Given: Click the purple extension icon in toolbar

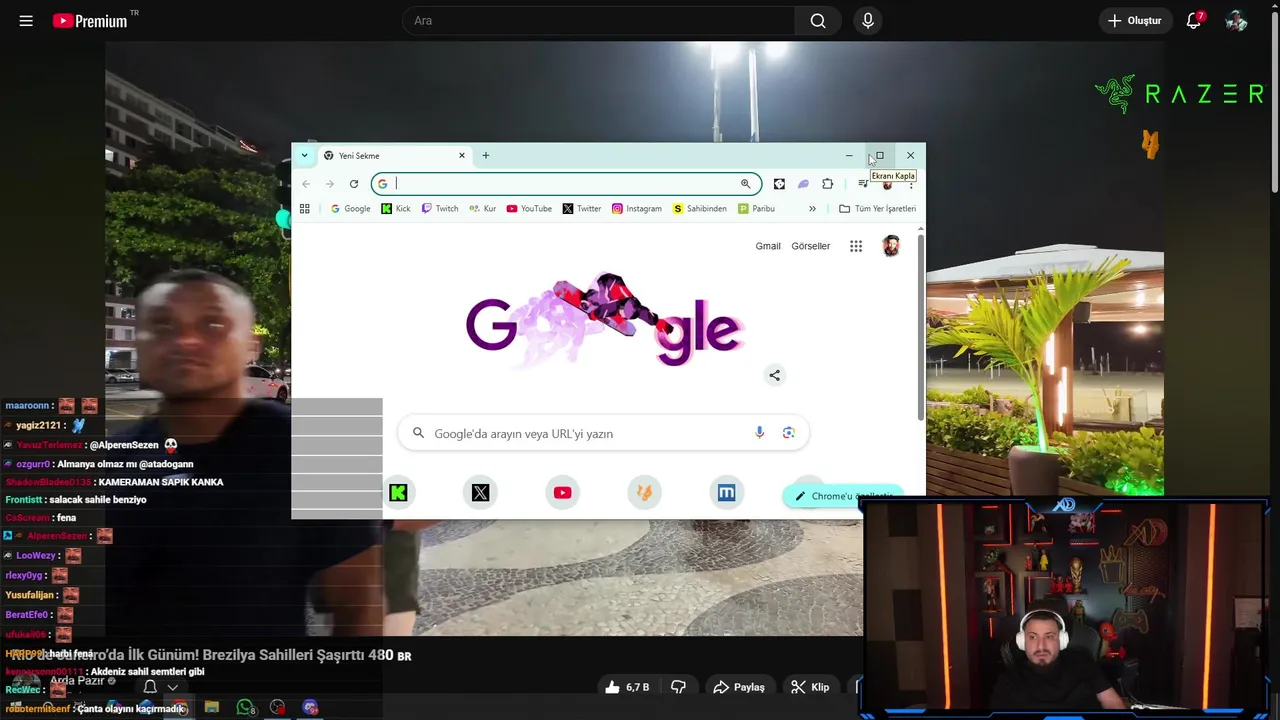Looking at the screenshot, I should pos(803,184).
